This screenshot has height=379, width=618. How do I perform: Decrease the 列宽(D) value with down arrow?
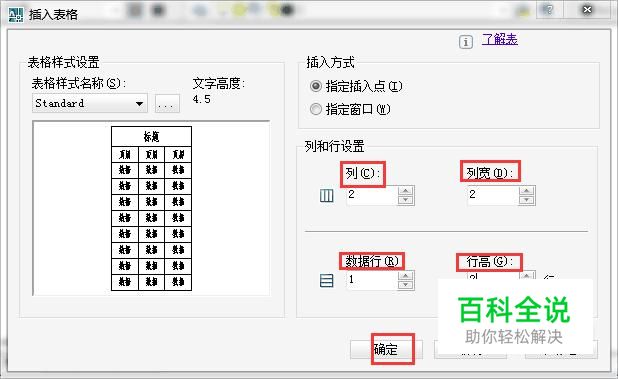(527, 200)
